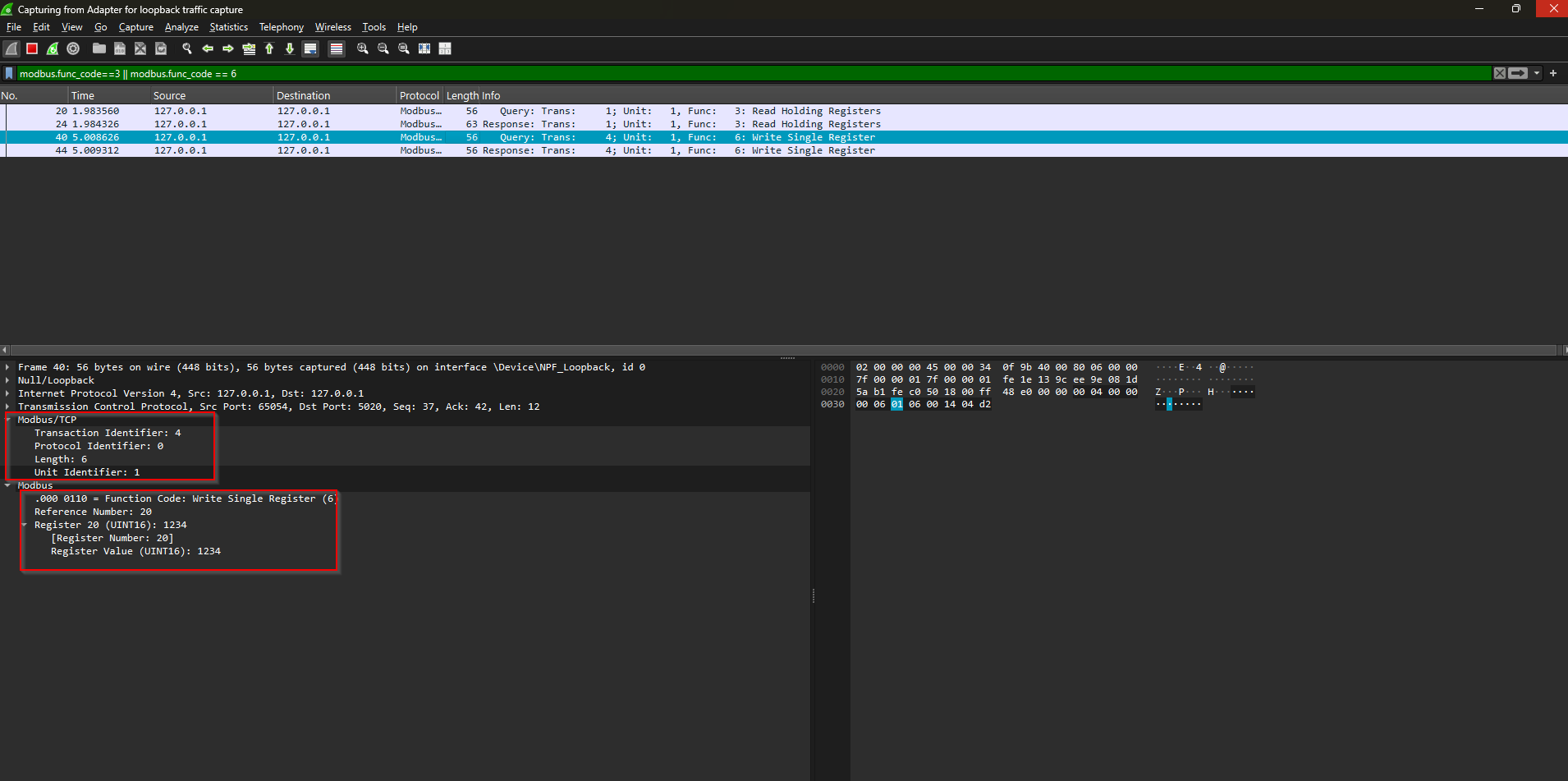The image size is (1568, 781).
Task: Collapse the Register 20 (UINT16) node
Action: (x=24, y=525)
